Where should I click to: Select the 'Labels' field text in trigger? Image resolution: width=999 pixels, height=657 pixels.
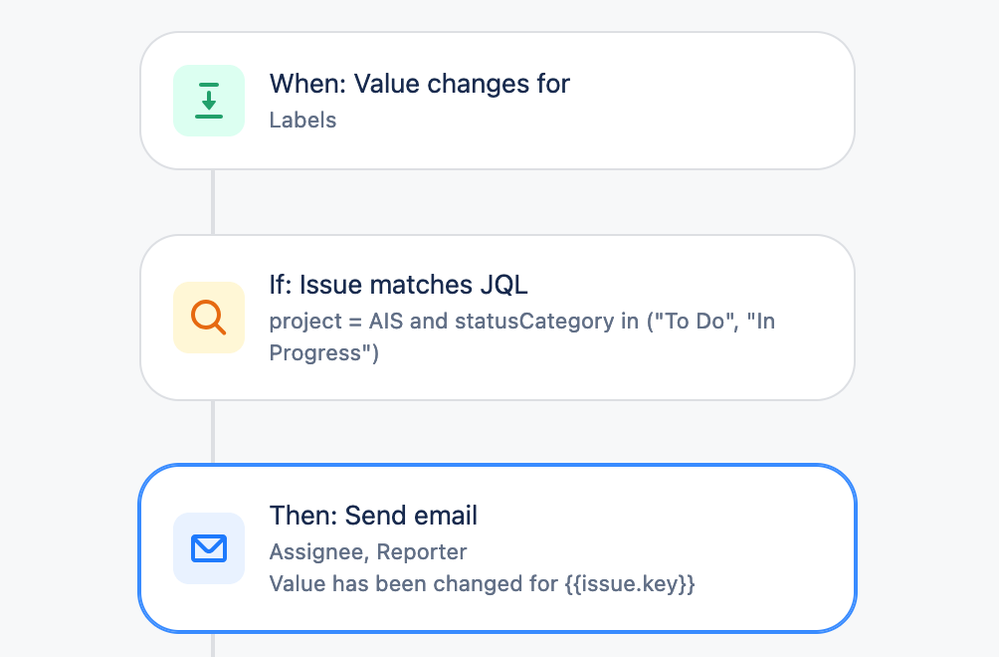tap(302, 121)
